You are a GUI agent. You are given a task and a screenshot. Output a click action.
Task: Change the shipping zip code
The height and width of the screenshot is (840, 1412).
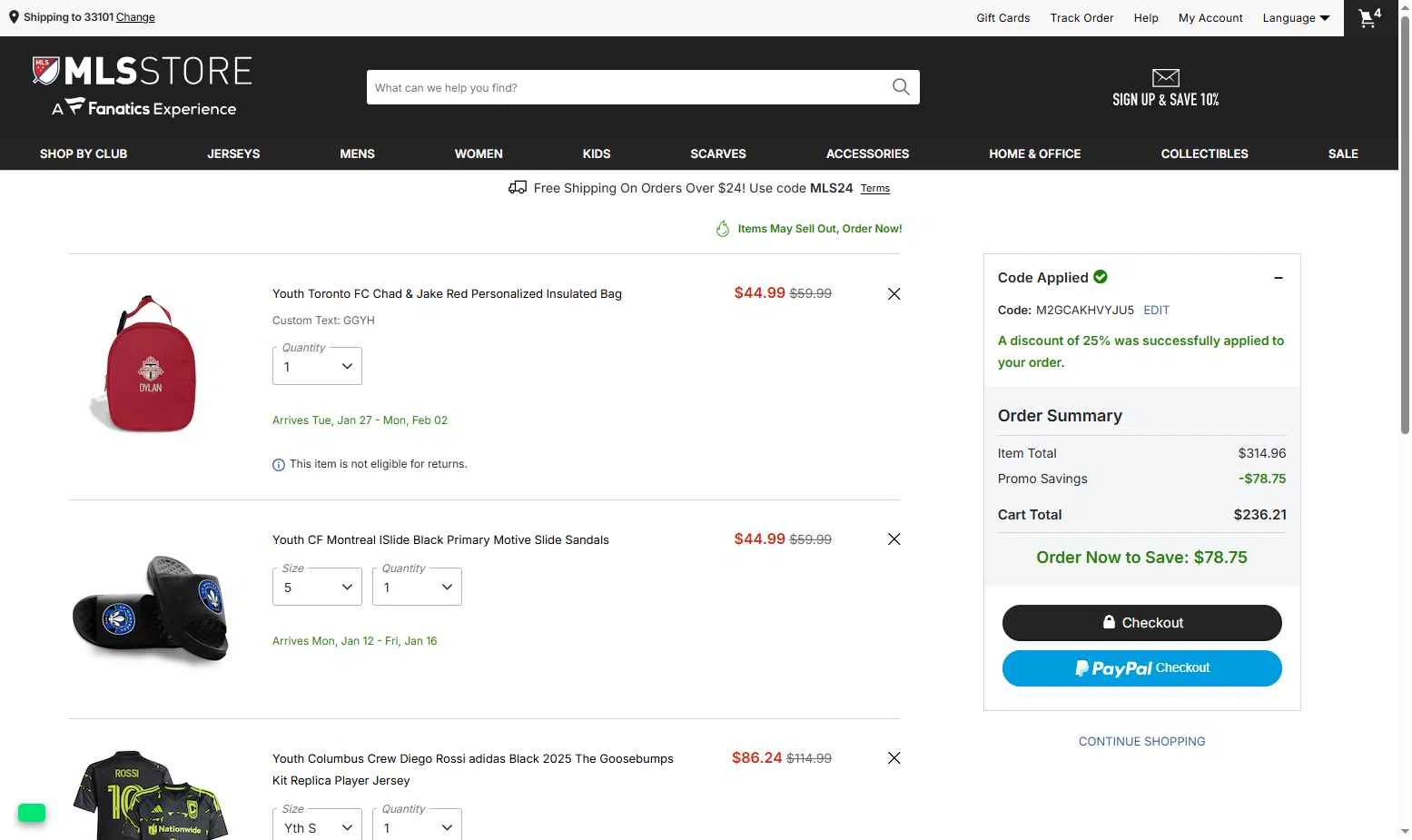tap(135, 17)
